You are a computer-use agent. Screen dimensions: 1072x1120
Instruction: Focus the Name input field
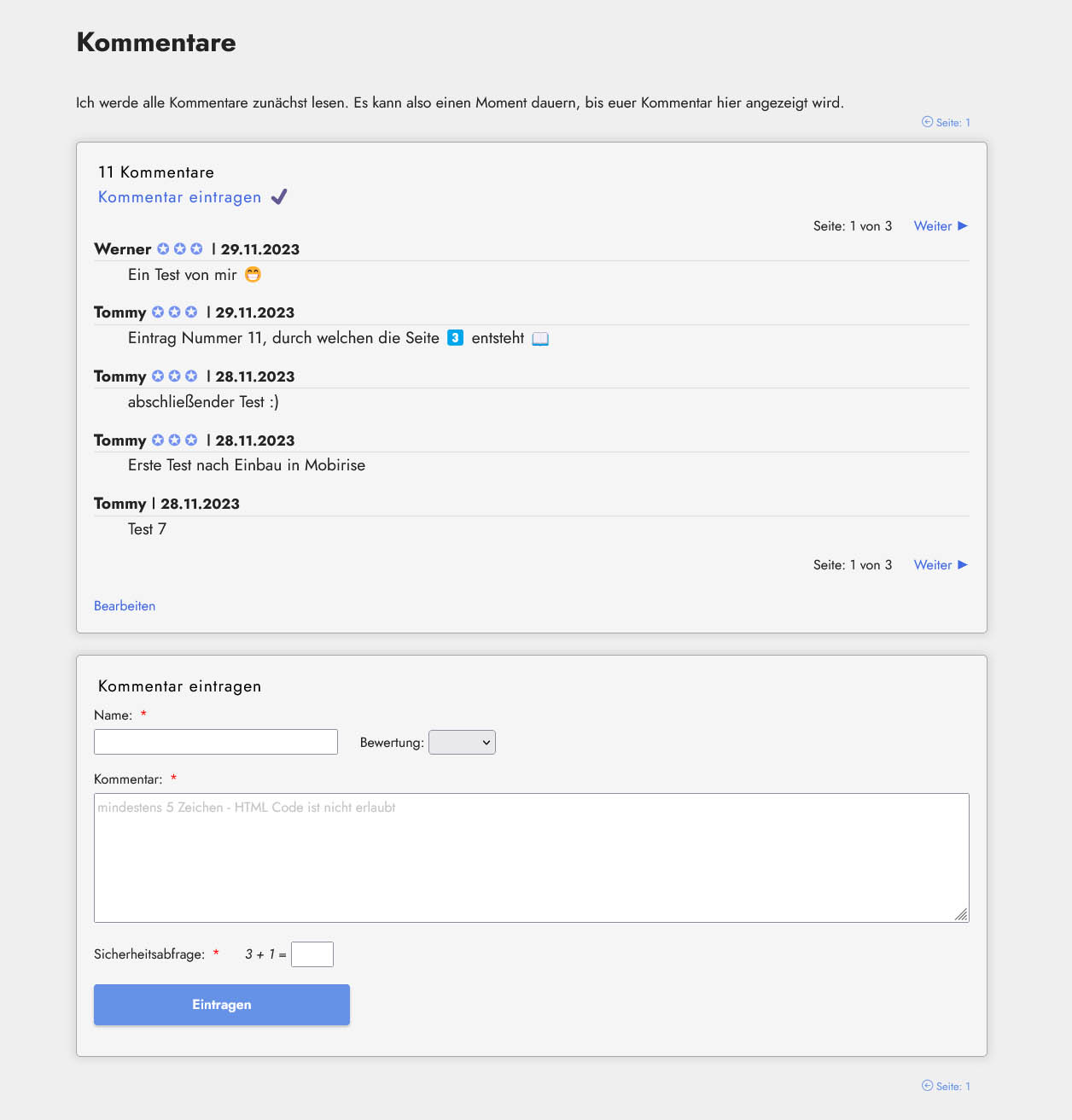coord(216,742)
